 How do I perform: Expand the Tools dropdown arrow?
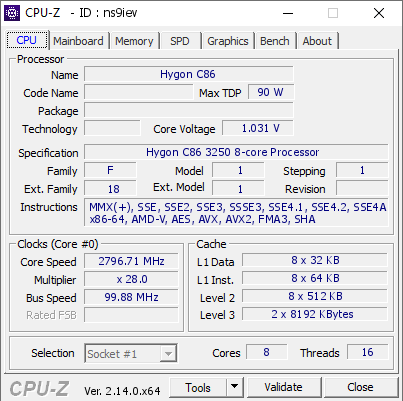[x=235, y=388]
